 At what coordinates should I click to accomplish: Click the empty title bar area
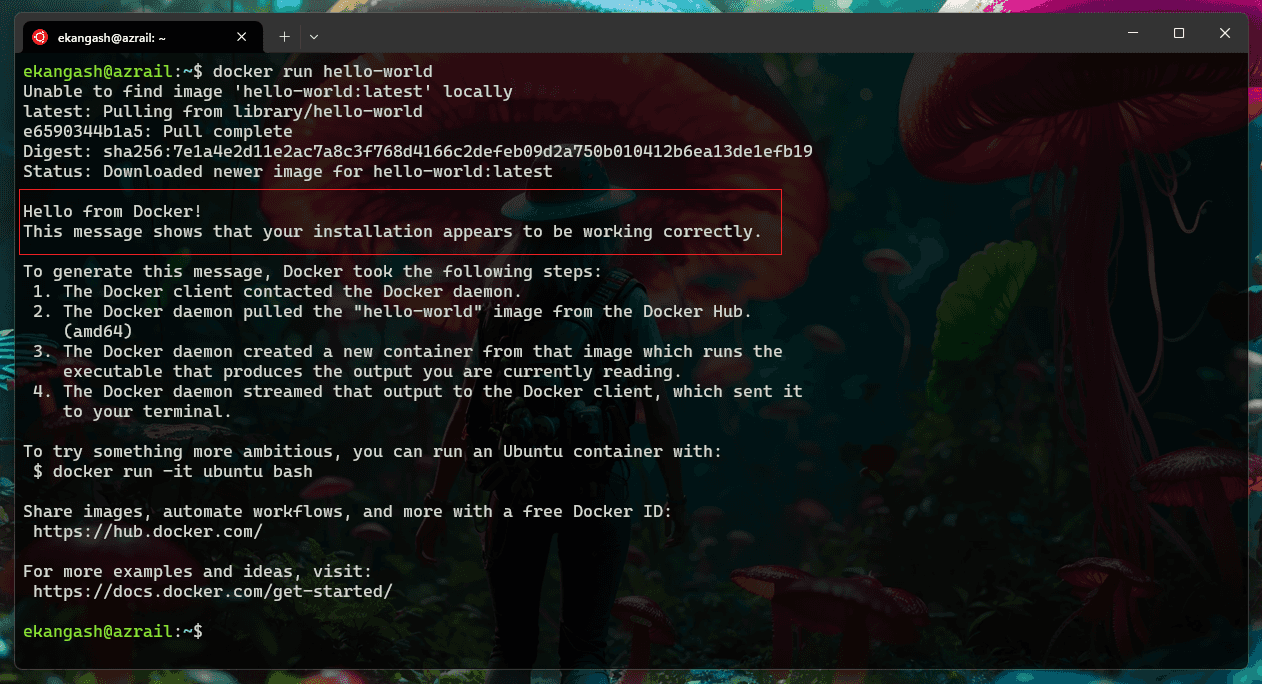point(700,35)
